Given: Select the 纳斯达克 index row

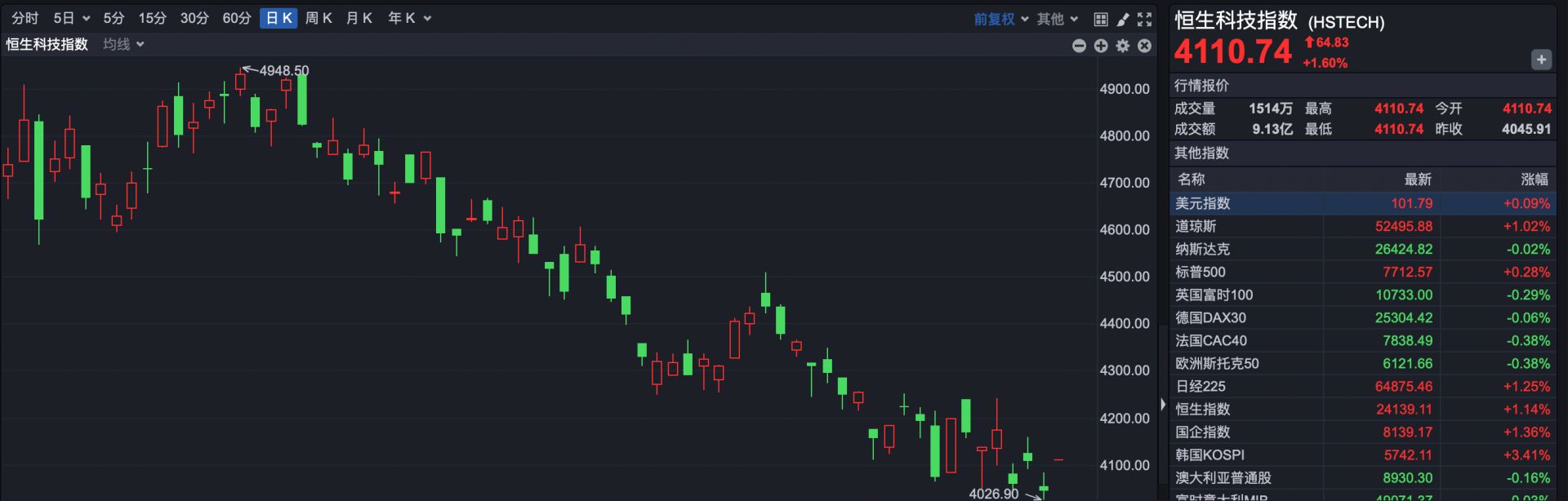Looking at the screenshot, I should [1362, 249].
